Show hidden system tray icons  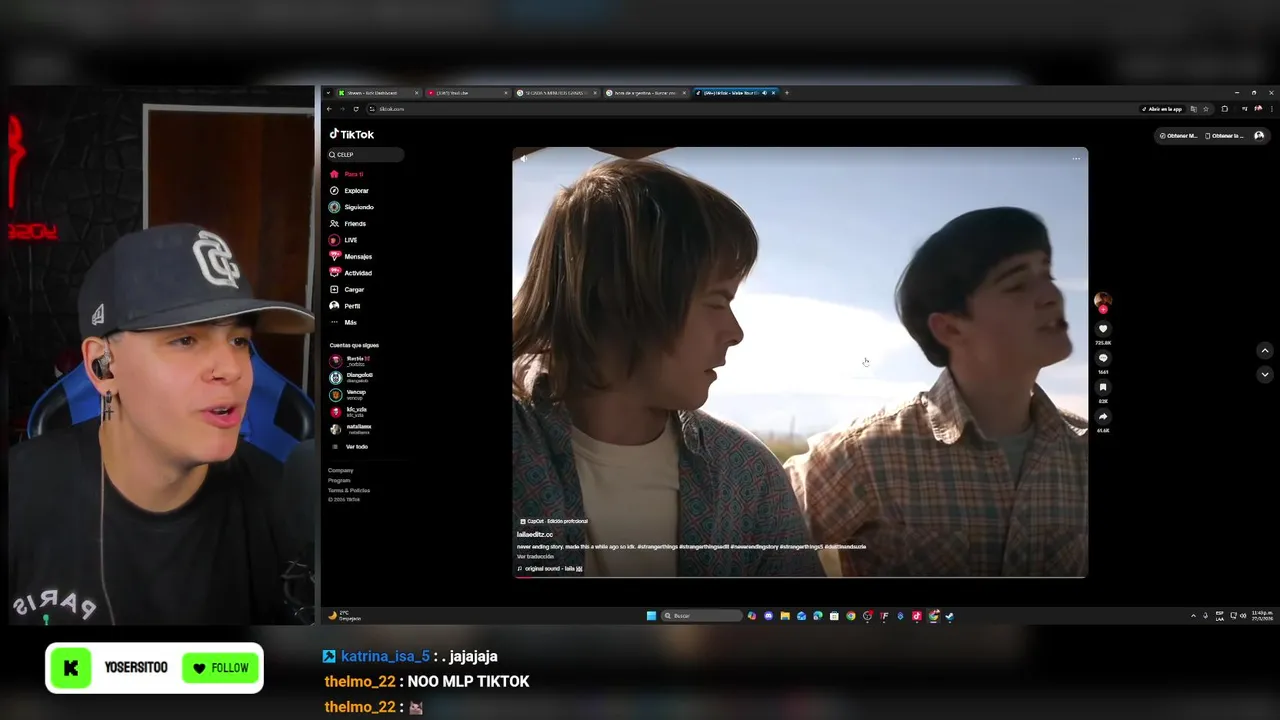pyautogui.click(x=1193, y=616)
